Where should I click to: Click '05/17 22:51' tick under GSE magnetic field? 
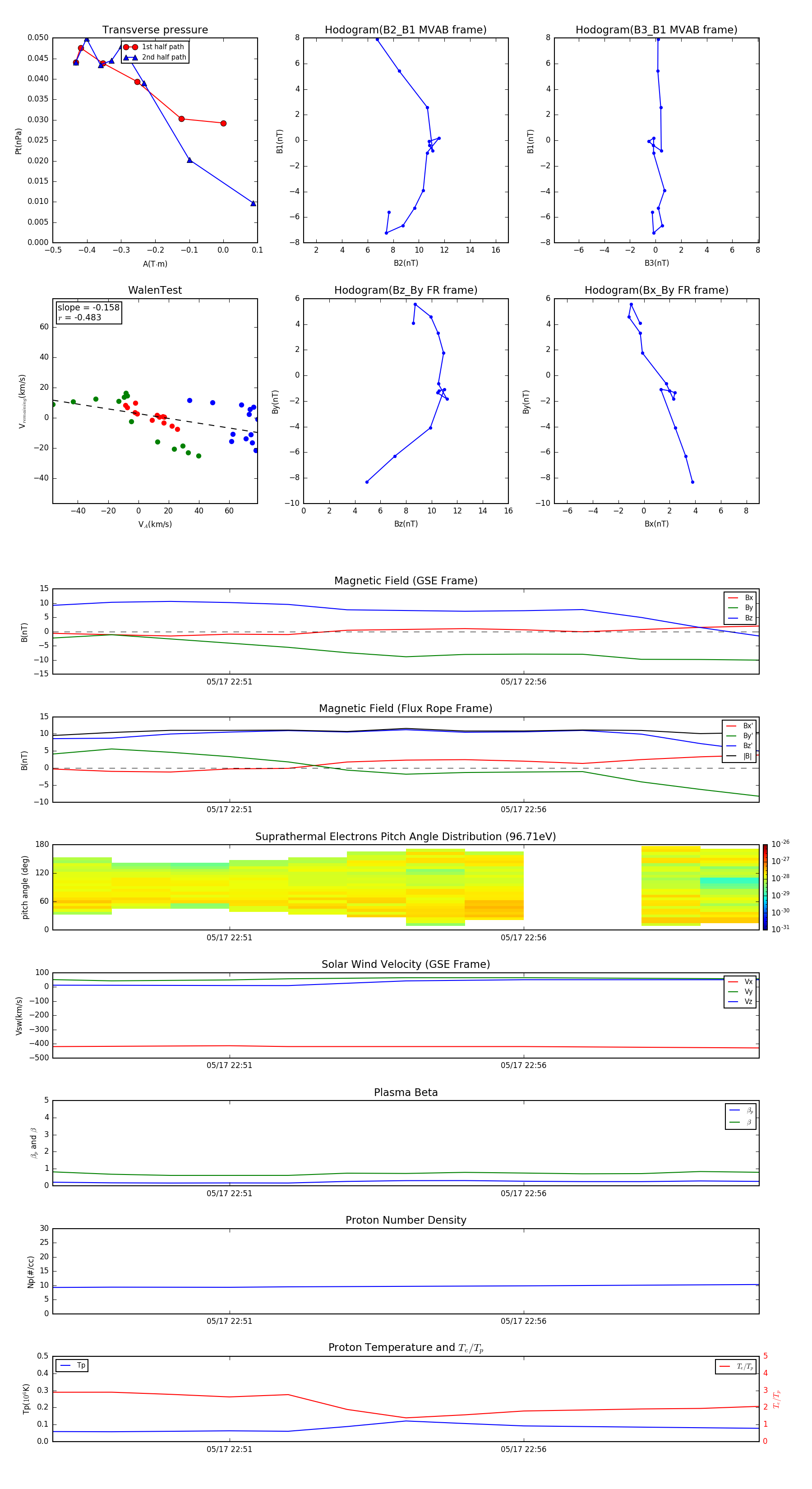click(230, 682)
